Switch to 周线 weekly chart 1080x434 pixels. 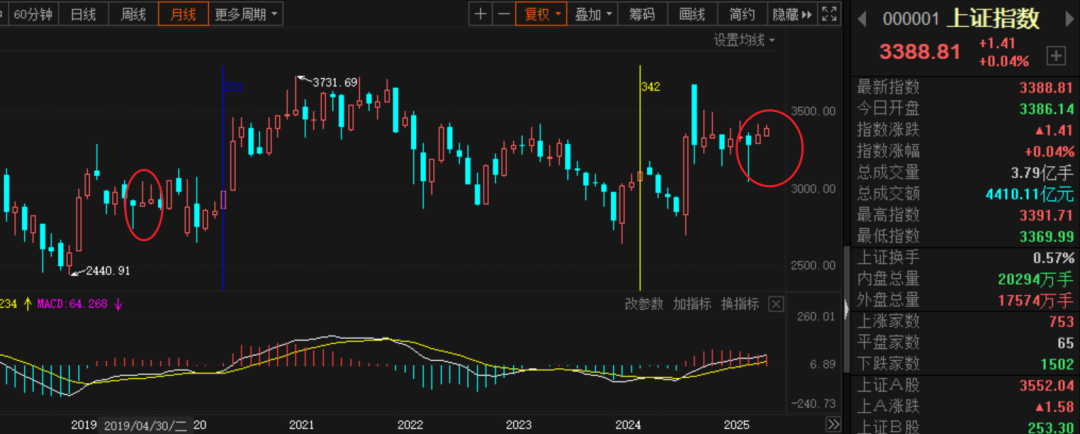coord(132,14)
